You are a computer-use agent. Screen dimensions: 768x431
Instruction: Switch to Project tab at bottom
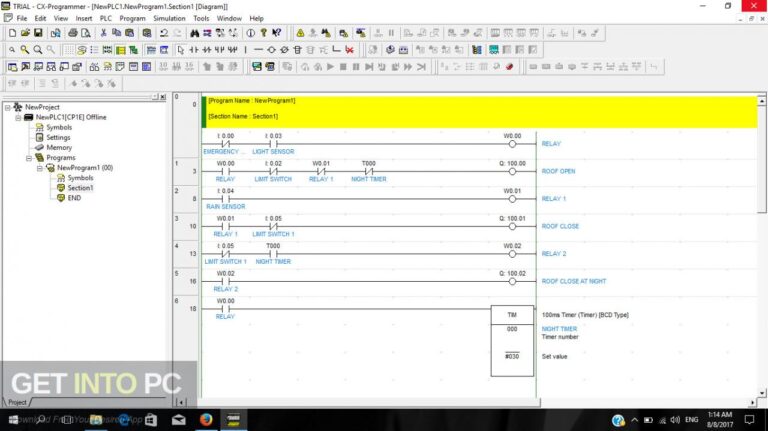tap(17, 402)
